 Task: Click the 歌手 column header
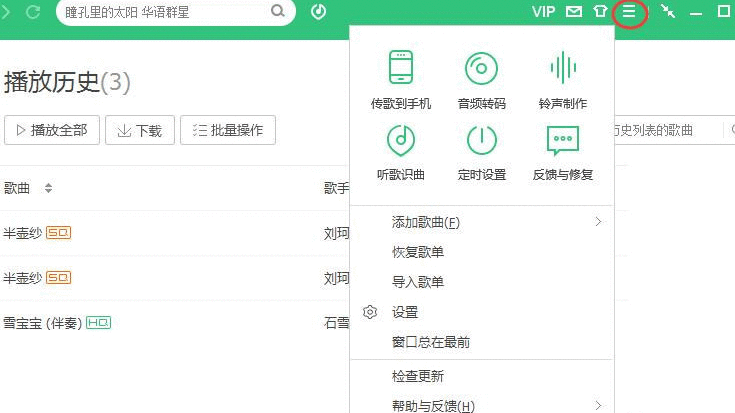pos(337,188)
